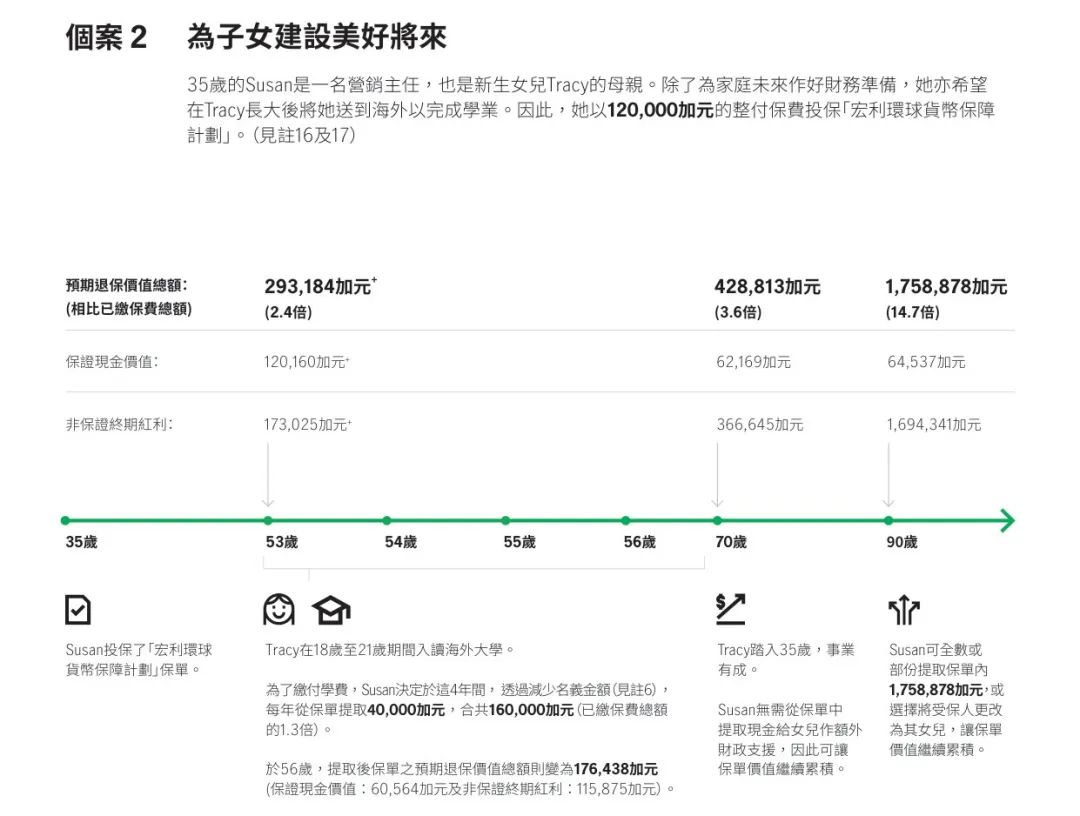
Task: Click the bold "1,758,878加元" in the 90歲 description
Action: pyautogui.click(x=936, y=689)
